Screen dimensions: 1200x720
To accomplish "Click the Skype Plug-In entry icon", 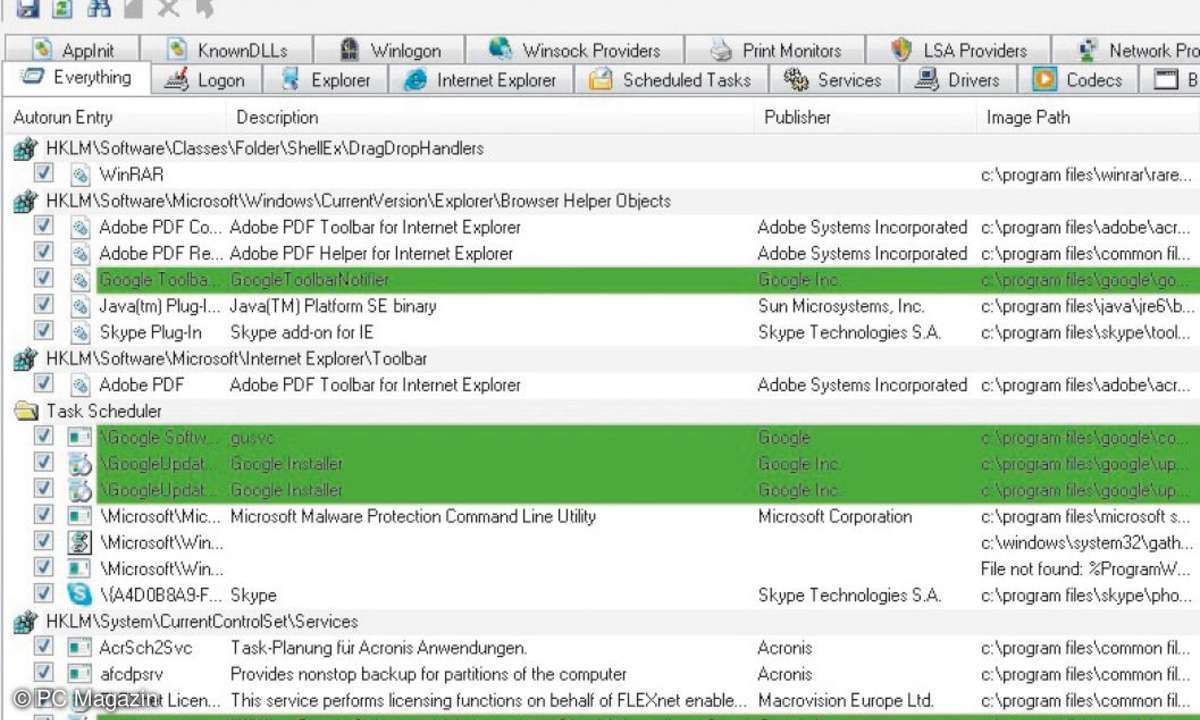I will [80, 332].
